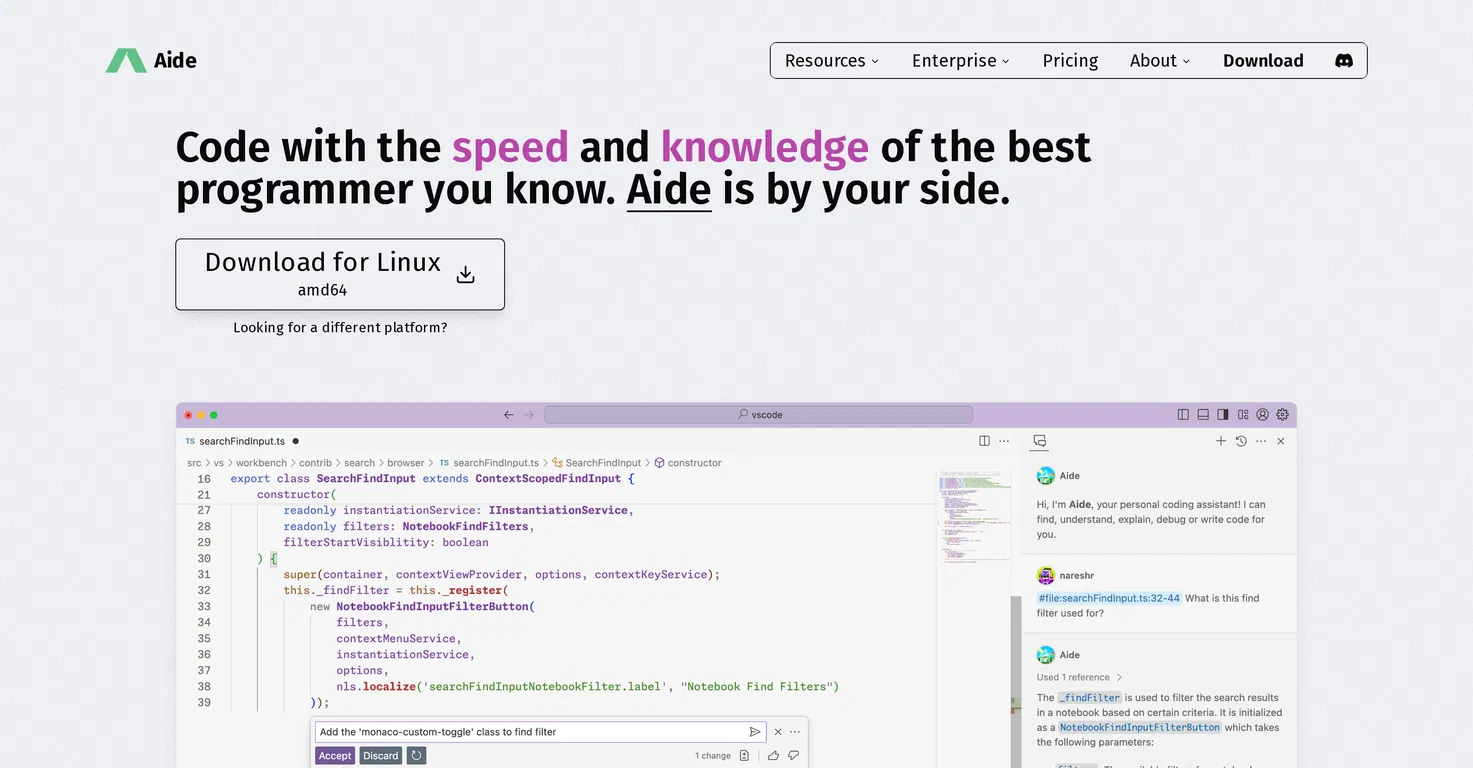
Task: Open chat history clock icon
Action: tap(1241, 441)
